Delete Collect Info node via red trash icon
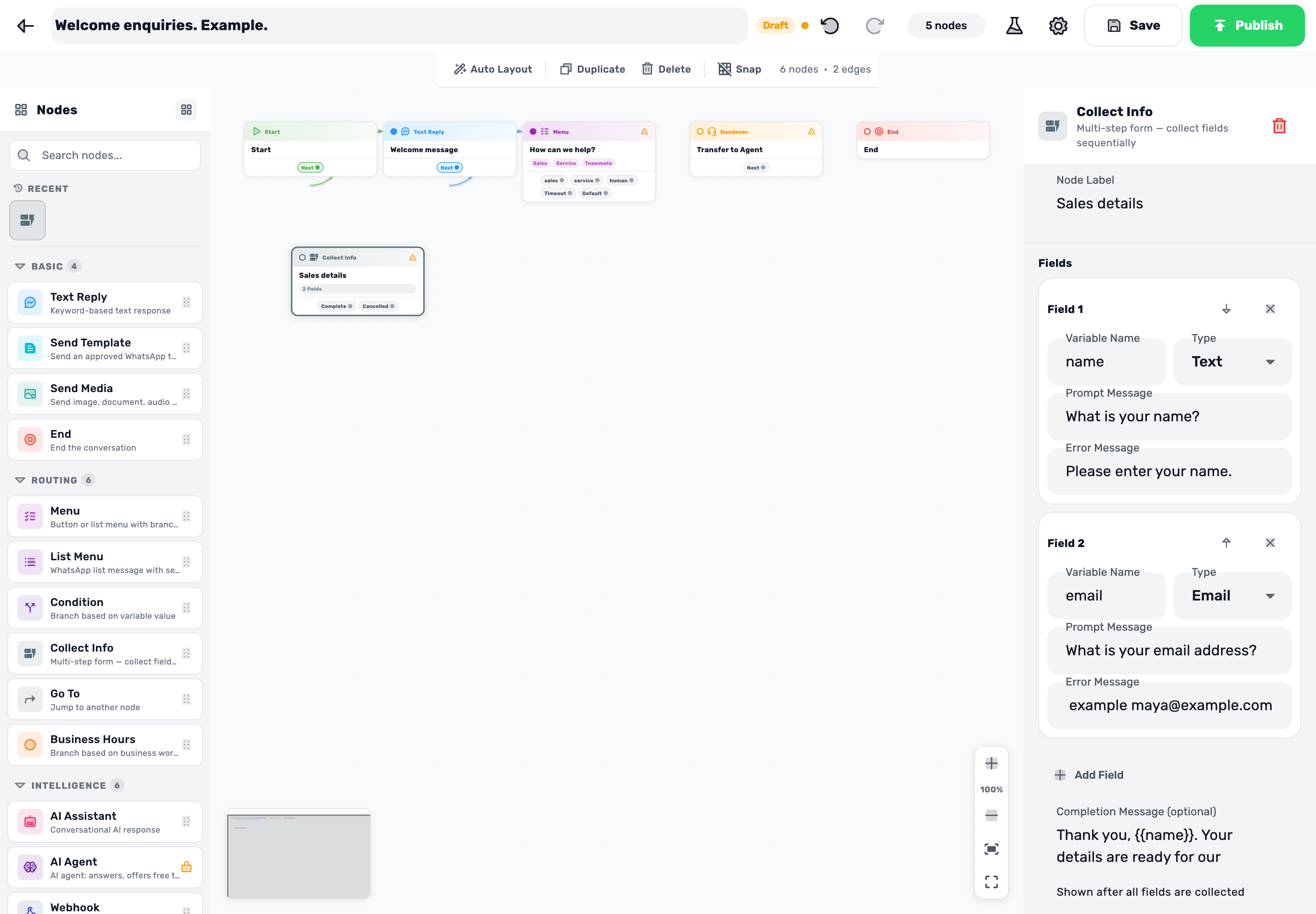1316x914 pixels. tap(1279, 126)
